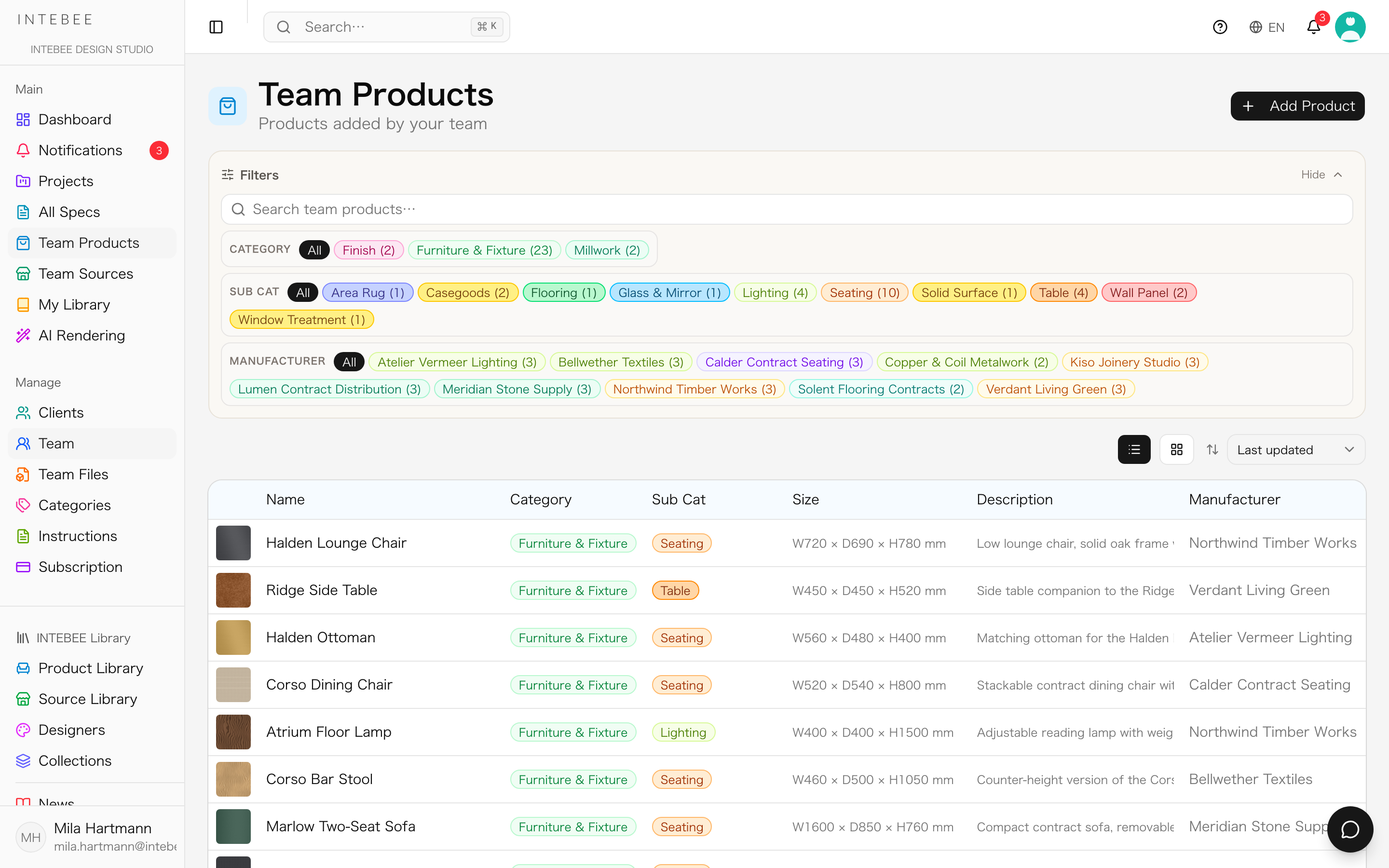Toggle the sidebar panel icon

coord(216,27)
